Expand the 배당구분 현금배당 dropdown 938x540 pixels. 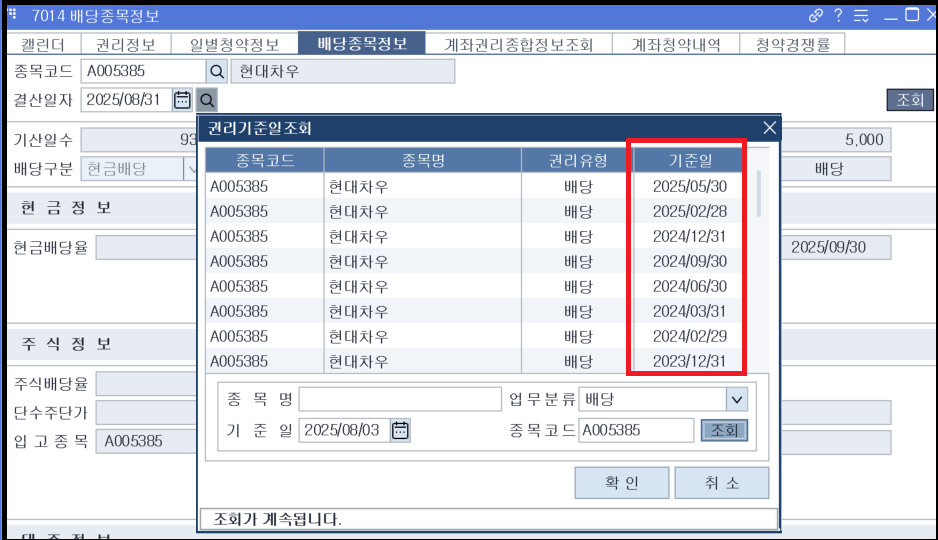(x=191, y=169)
